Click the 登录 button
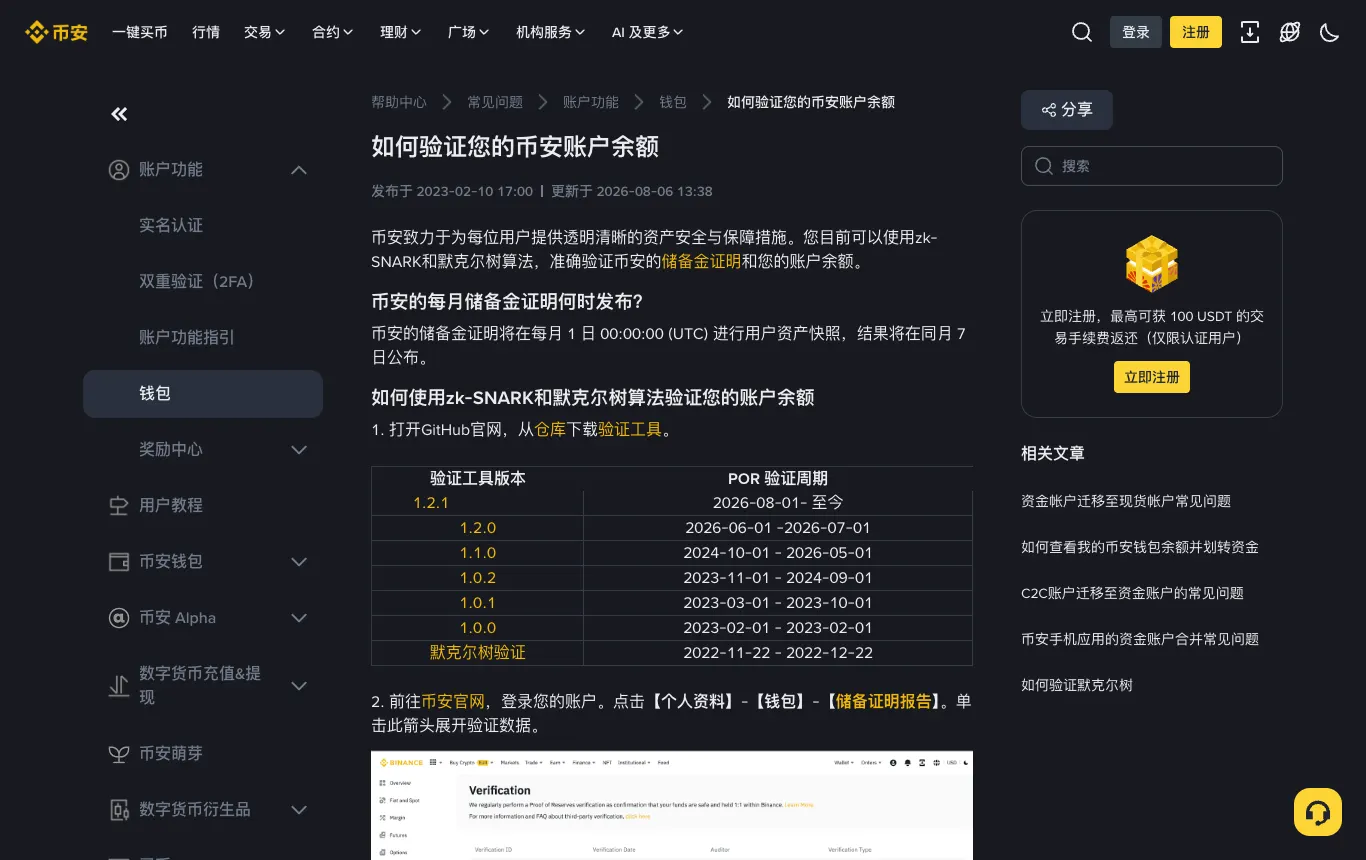 tap(1136, 32)
